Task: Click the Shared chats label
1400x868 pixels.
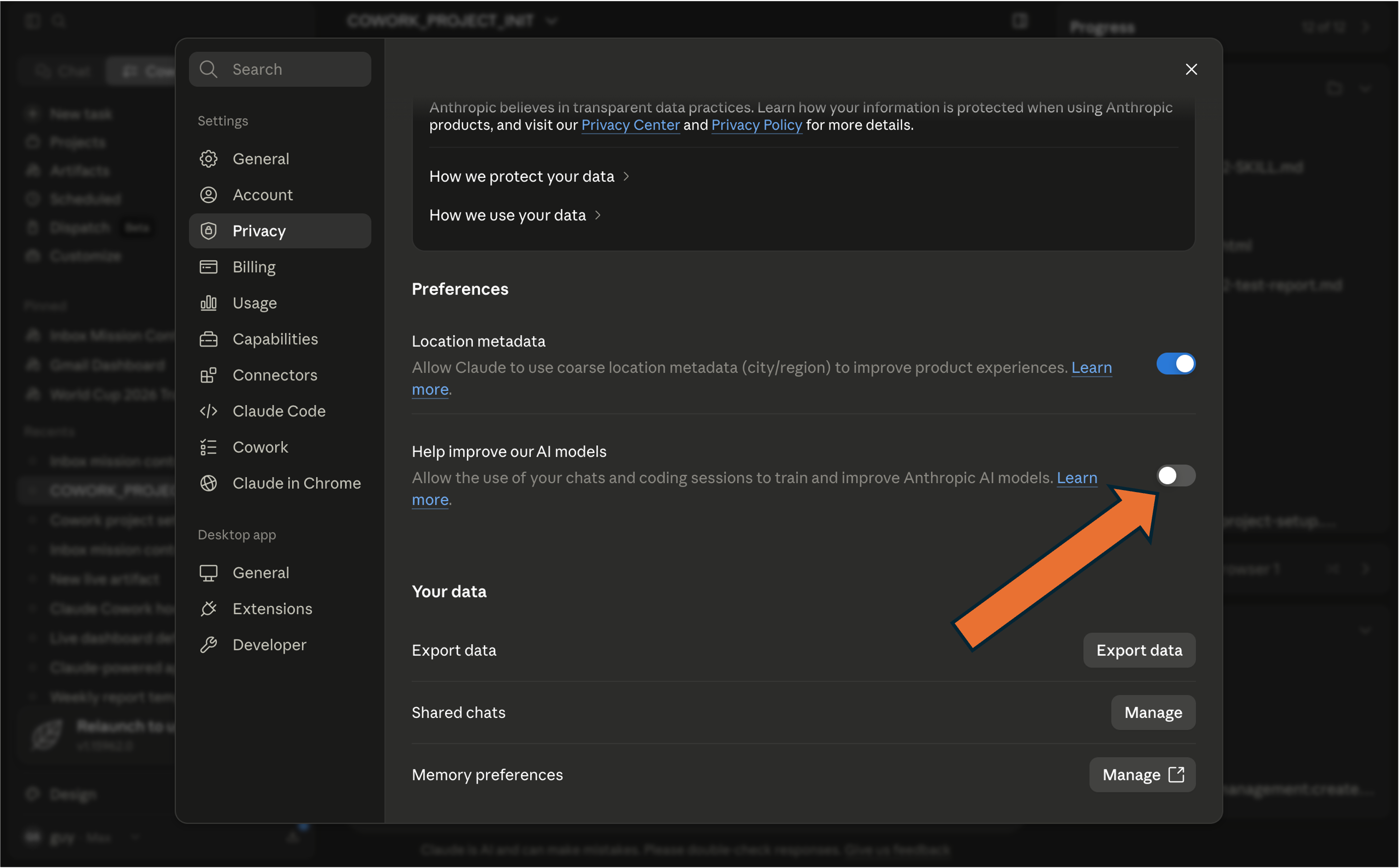Action: (x=459, y=712)
